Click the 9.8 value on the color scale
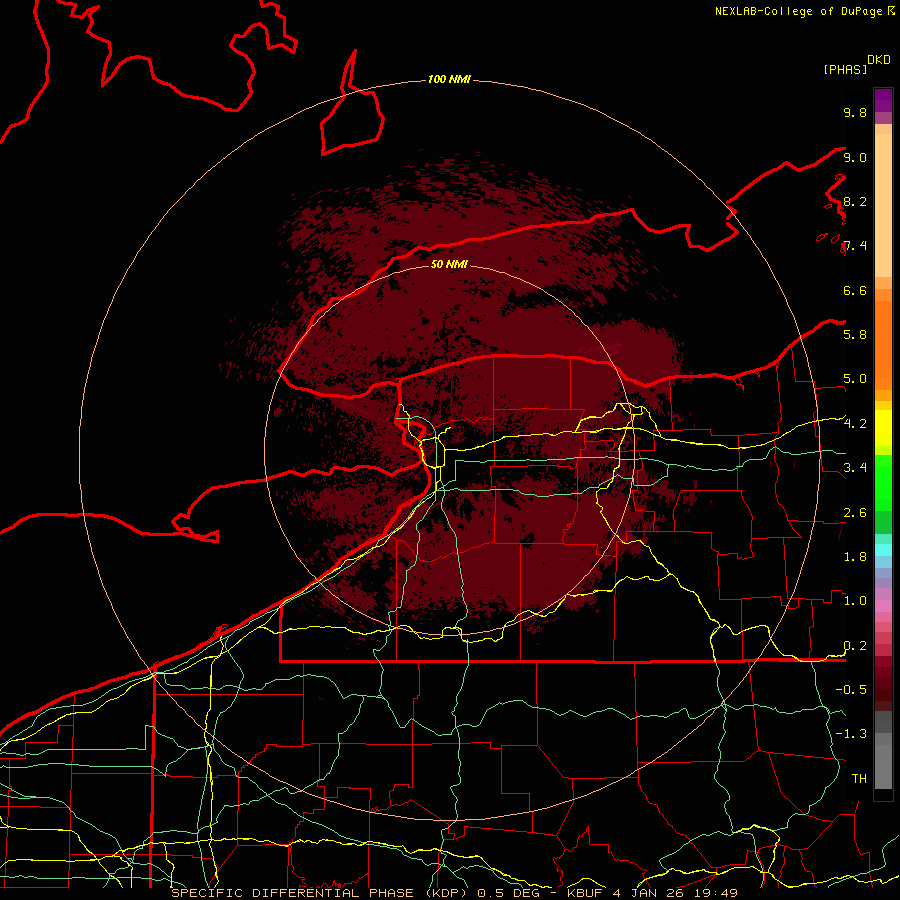This screenshot has height=900, width=900. coord(855,112)
